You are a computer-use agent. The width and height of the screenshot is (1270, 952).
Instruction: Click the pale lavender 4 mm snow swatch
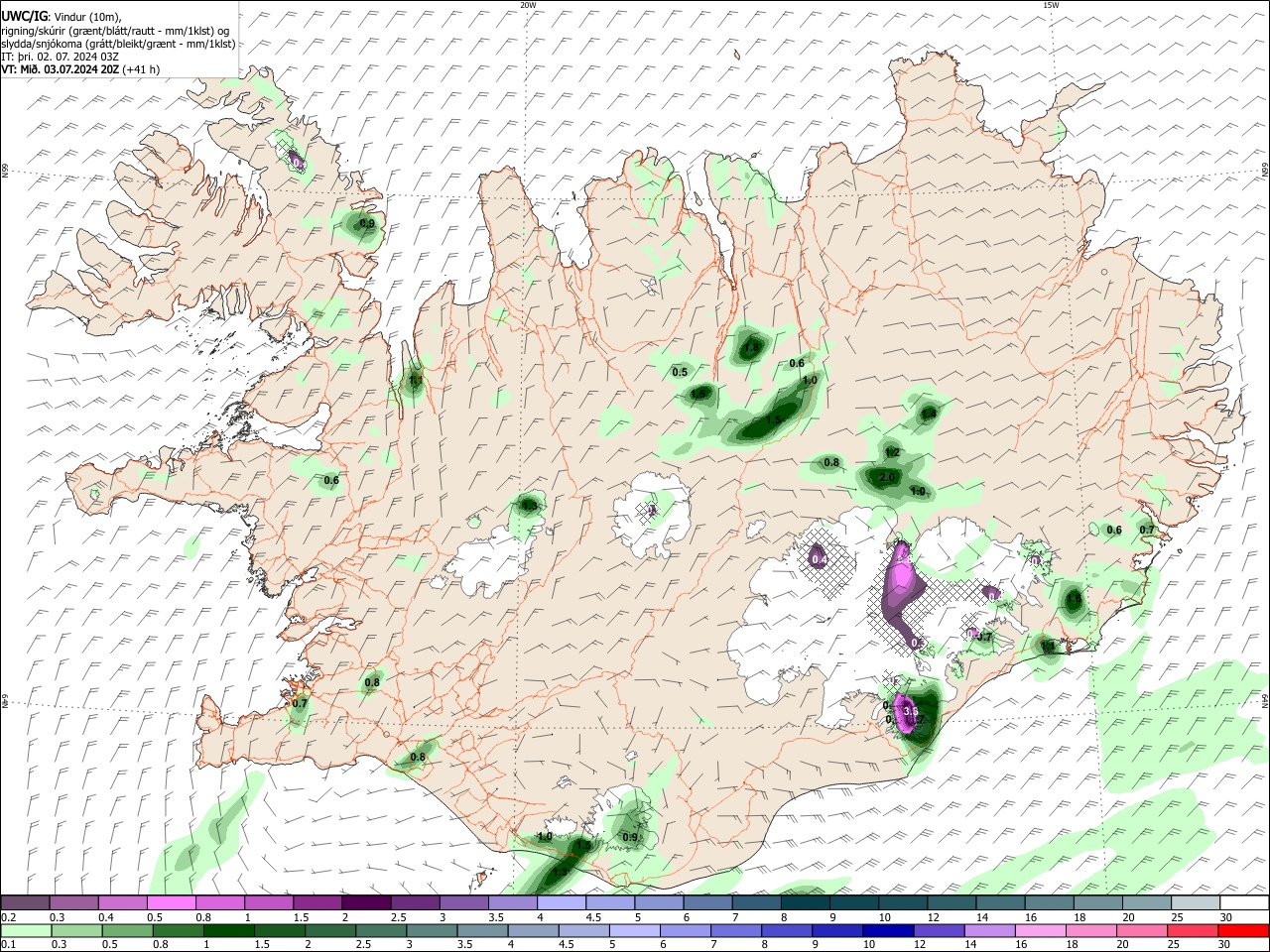562,903
